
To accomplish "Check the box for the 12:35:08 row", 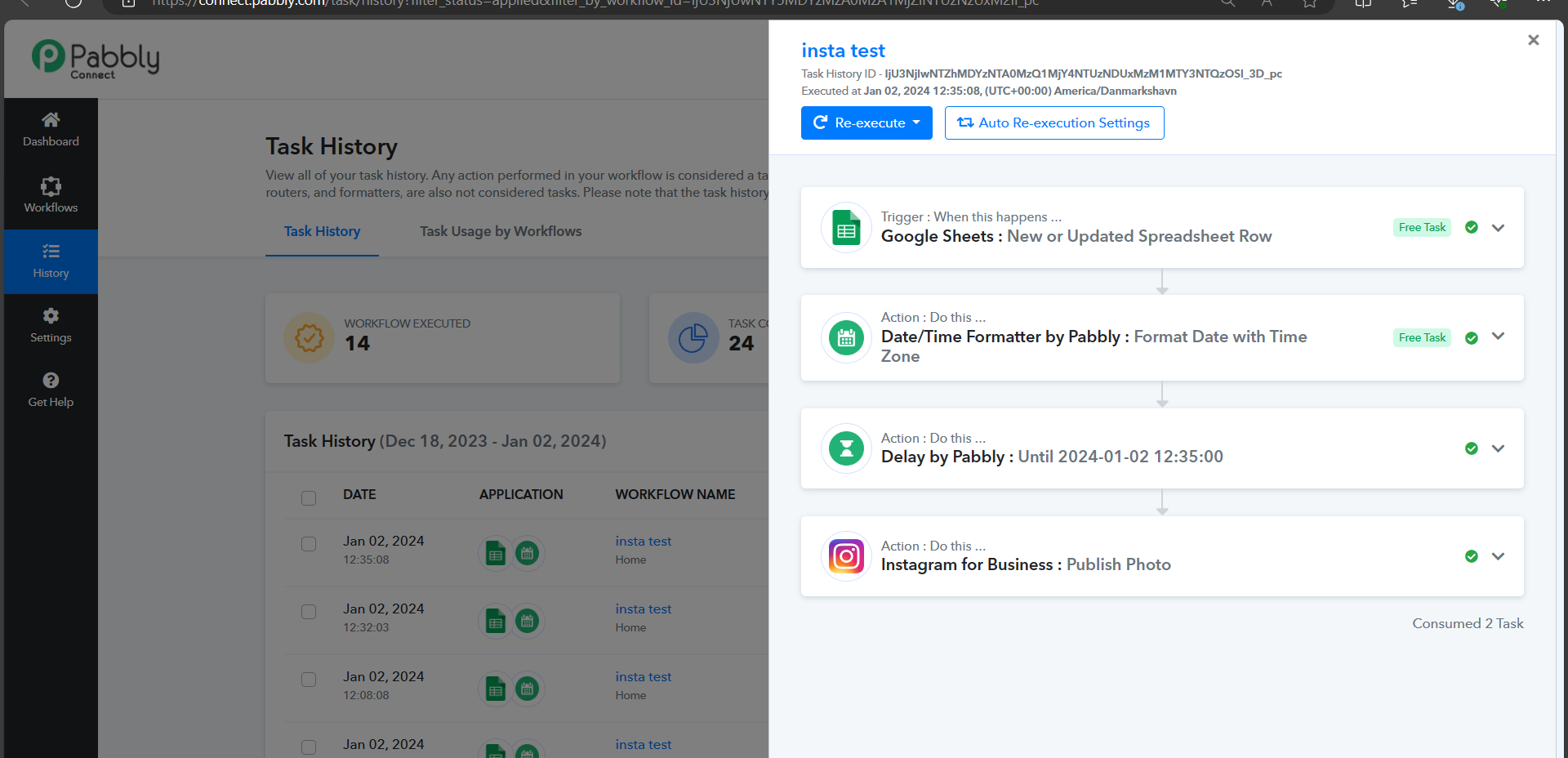I will [309, 544].
